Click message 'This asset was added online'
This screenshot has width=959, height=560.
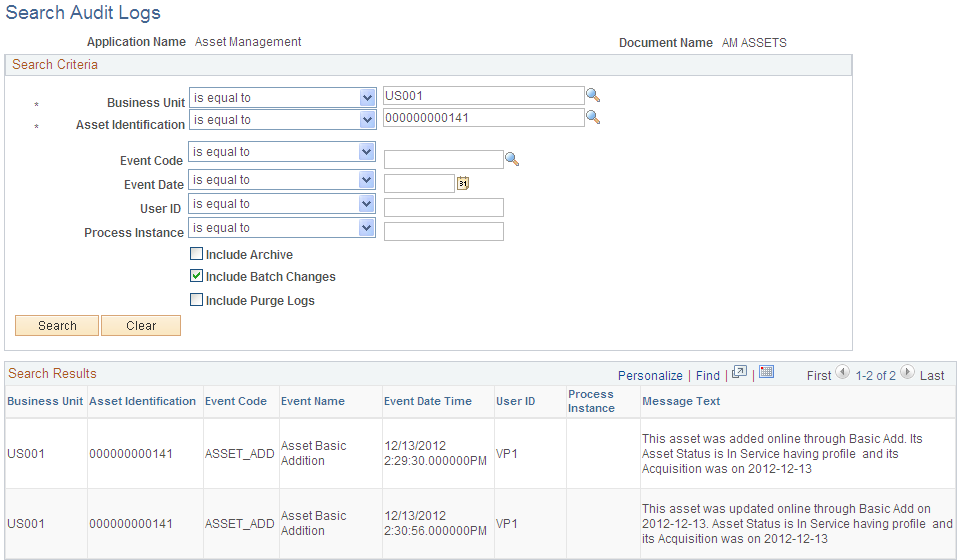coord(782,454)
